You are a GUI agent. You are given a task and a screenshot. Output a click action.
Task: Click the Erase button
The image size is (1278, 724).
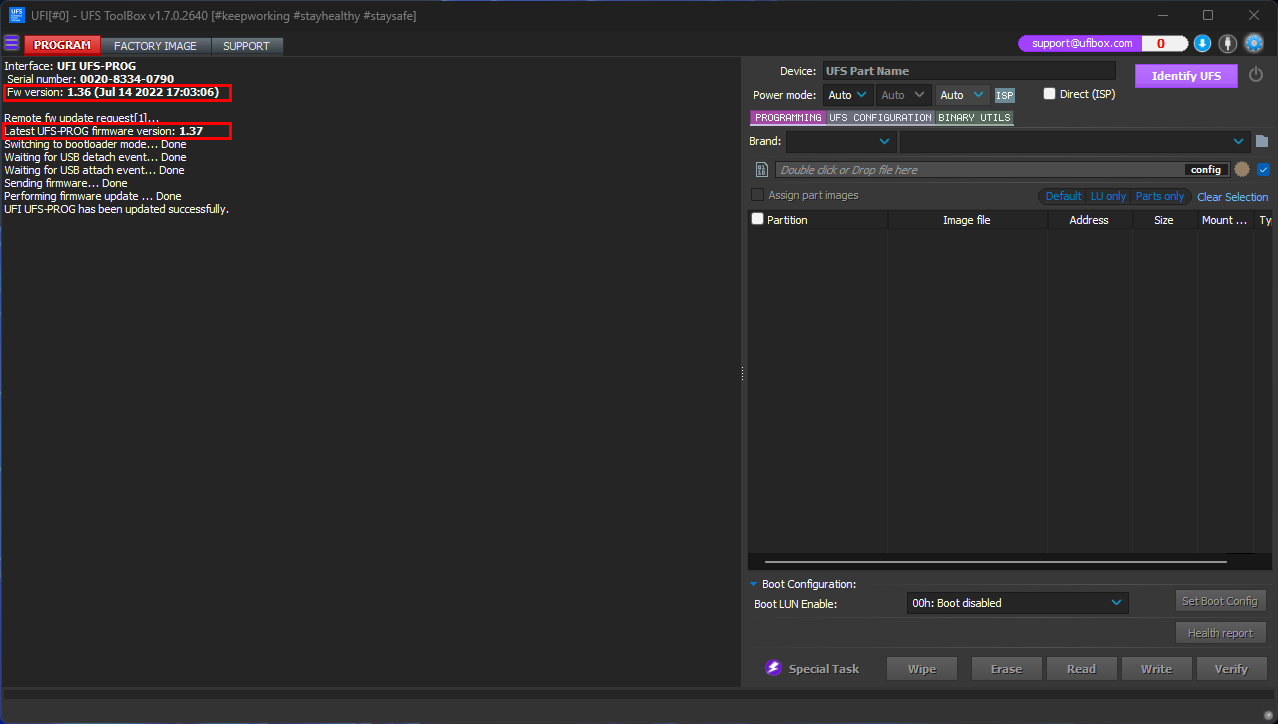[x=1006, y=669]
